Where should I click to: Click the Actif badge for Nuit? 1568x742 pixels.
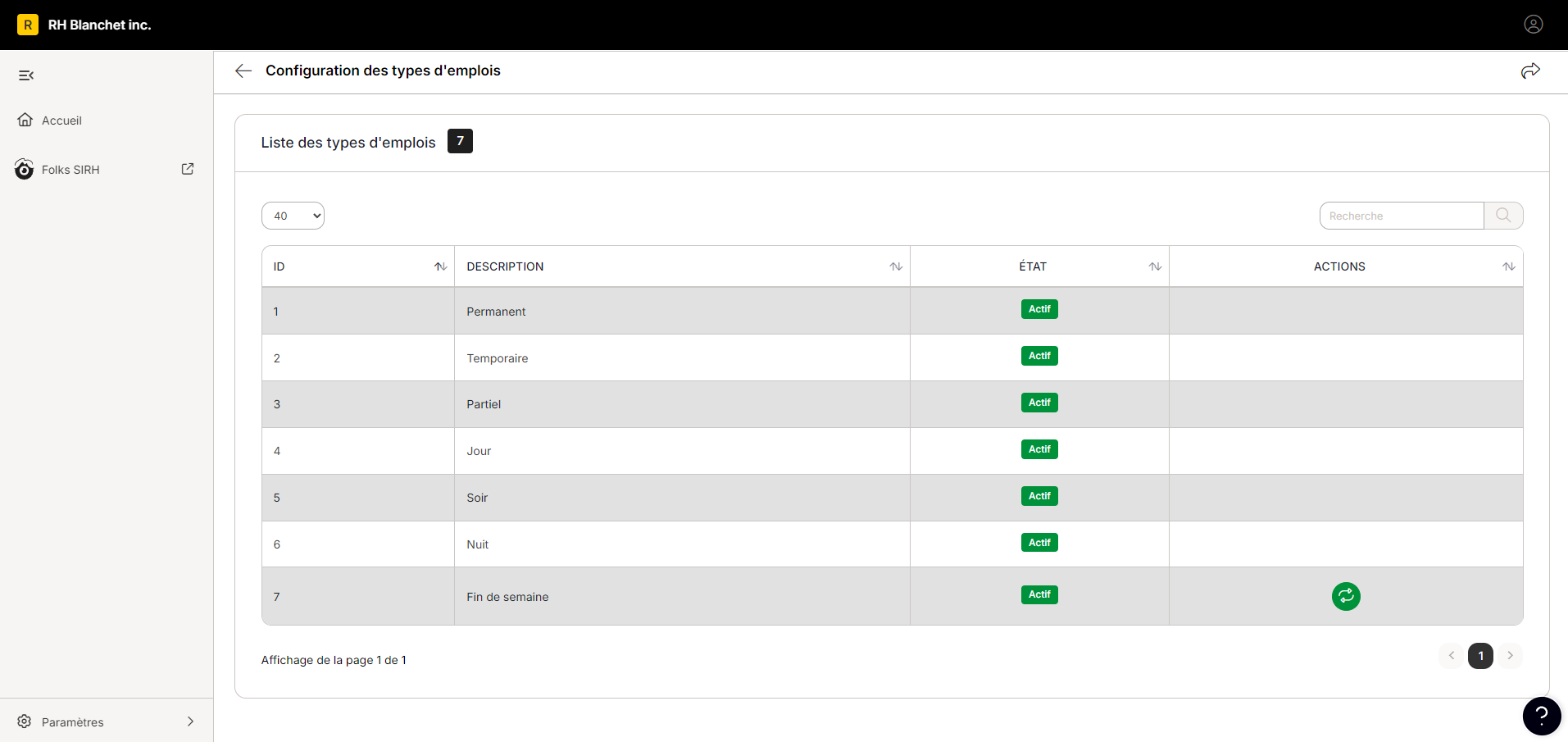1039,543
